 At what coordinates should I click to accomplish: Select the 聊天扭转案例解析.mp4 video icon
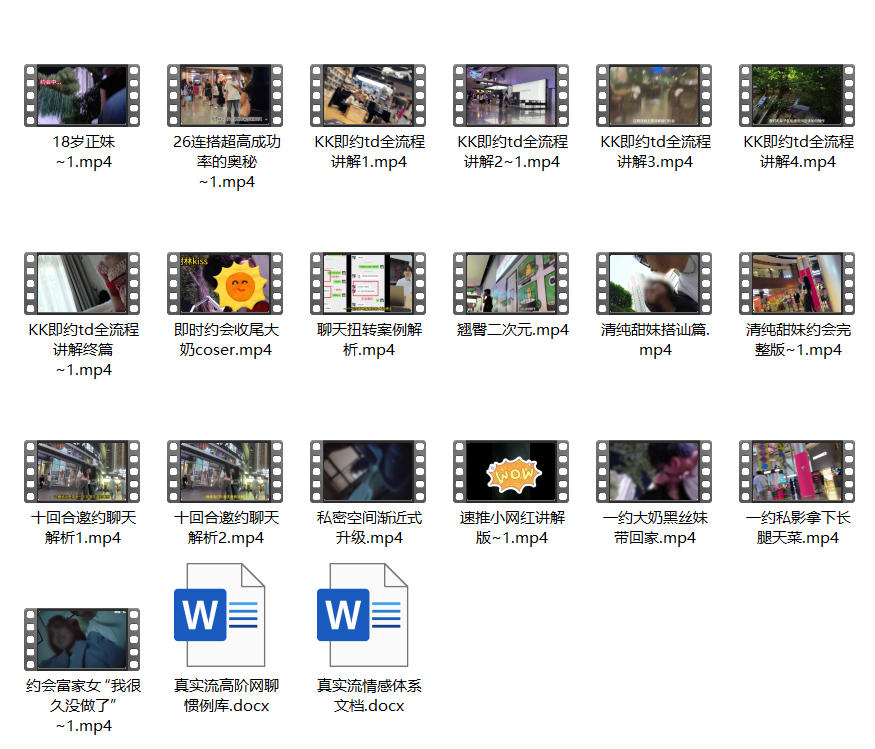click(x=368, y=284)
